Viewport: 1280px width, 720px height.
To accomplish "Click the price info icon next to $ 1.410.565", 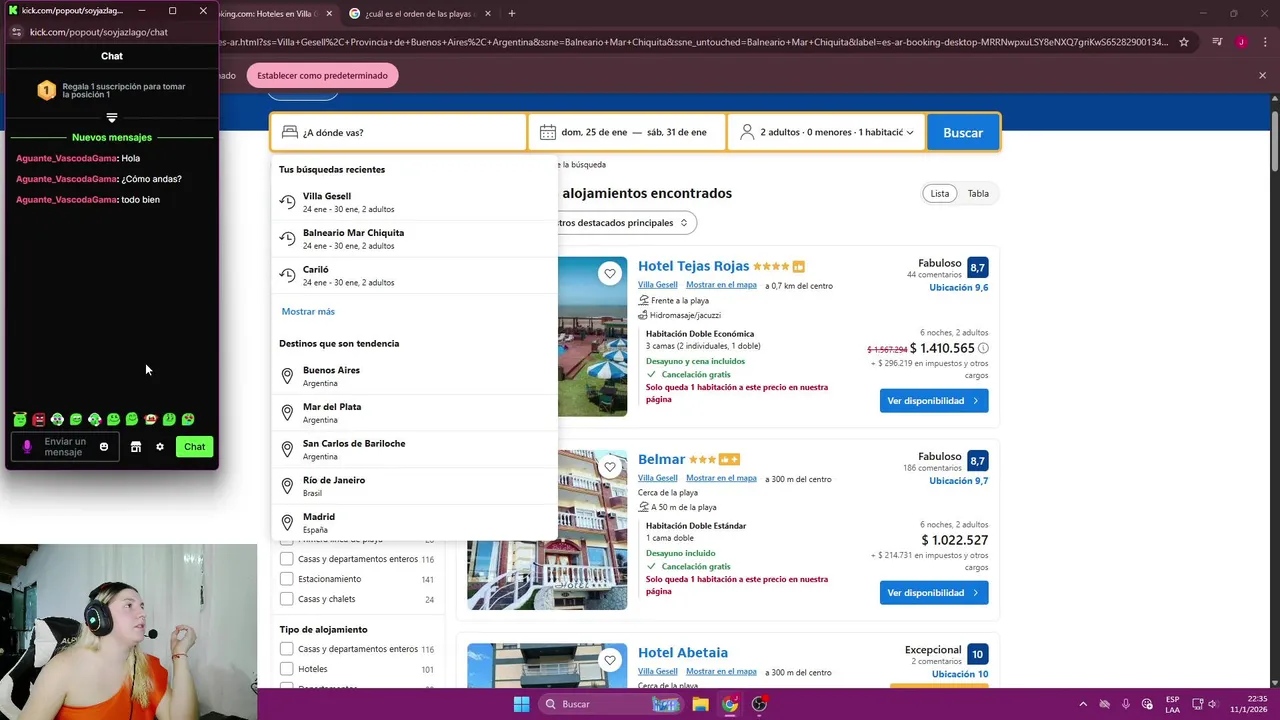I will click(x=983, y=348).
